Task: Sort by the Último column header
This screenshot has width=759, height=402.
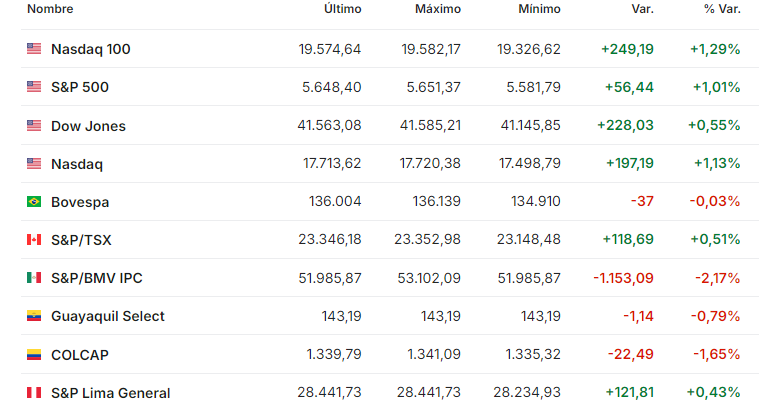Action: [x=343, y=9]
